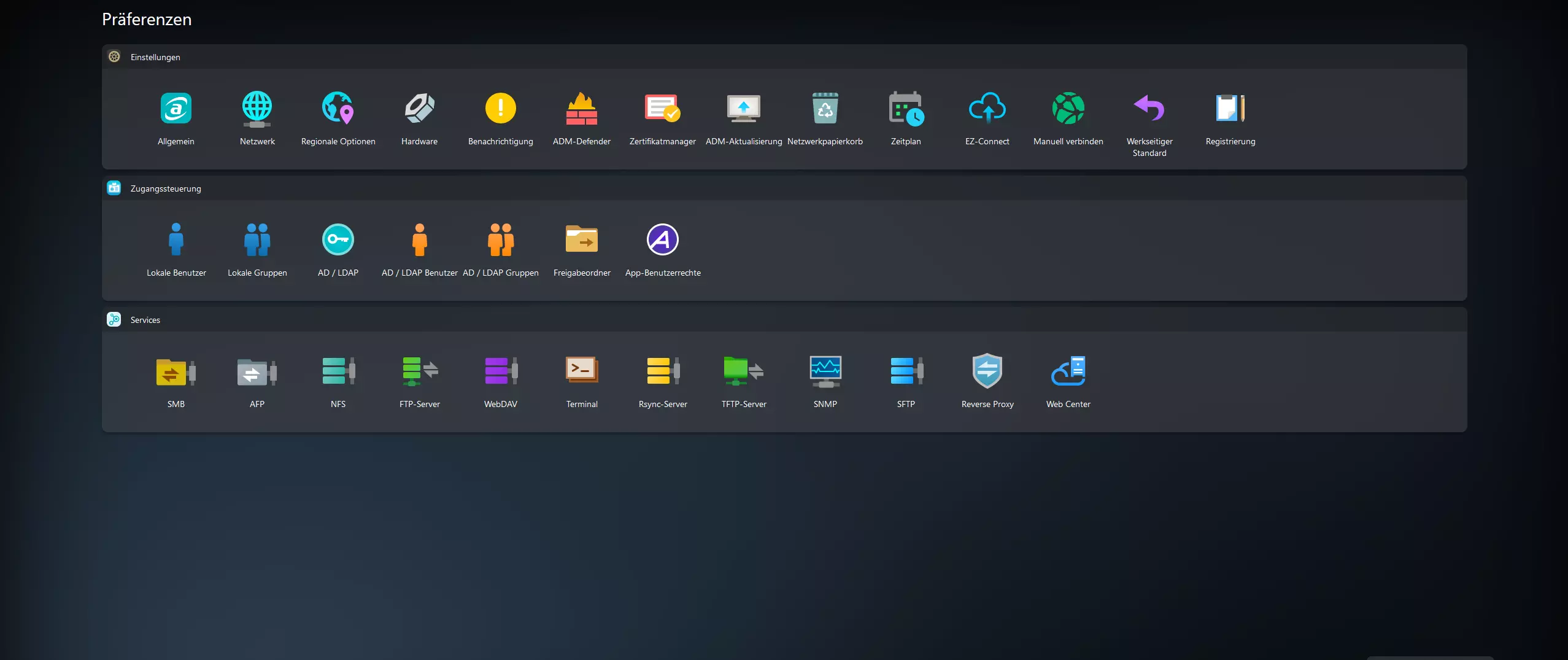
Task: Open Lokale Benutzer
Action: pos(176,240)
